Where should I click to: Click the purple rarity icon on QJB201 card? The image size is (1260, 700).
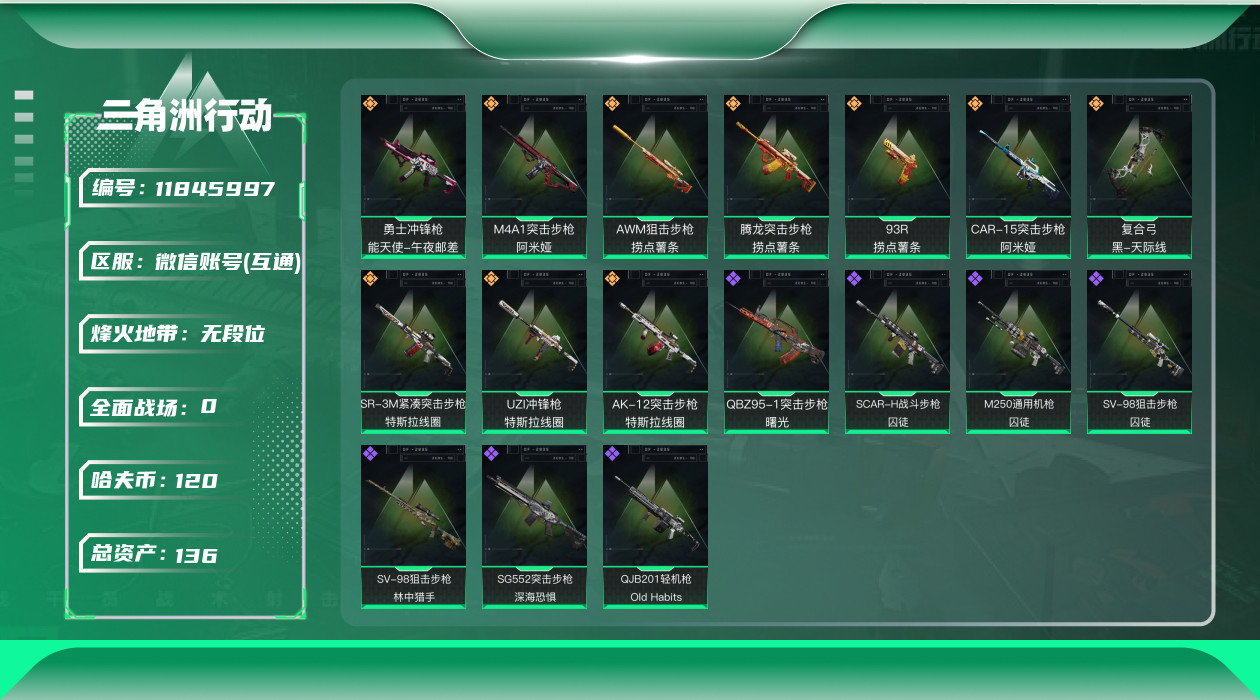pyautogui.click(x=612, y=453)
